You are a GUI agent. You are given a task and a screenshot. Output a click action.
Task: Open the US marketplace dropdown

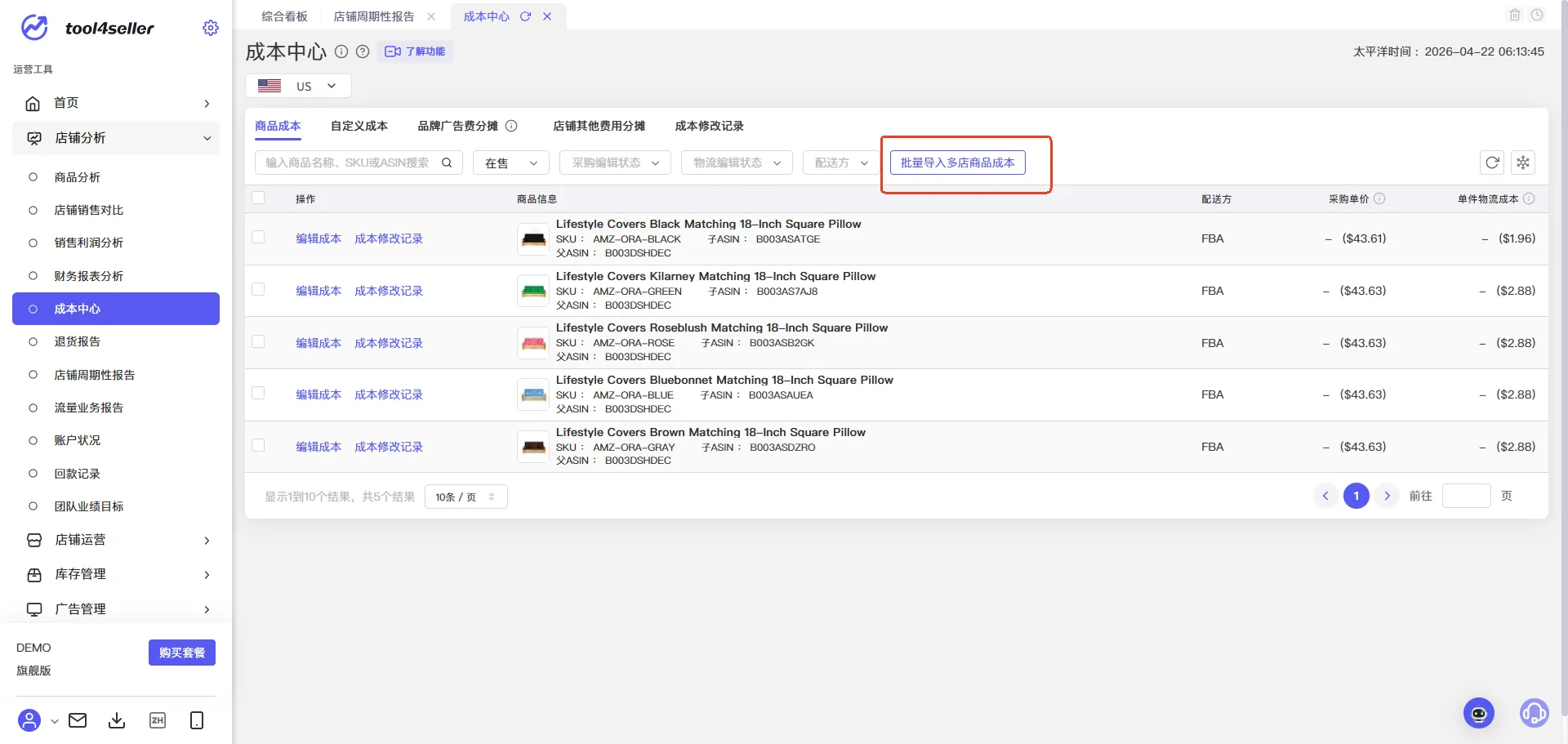298,86
